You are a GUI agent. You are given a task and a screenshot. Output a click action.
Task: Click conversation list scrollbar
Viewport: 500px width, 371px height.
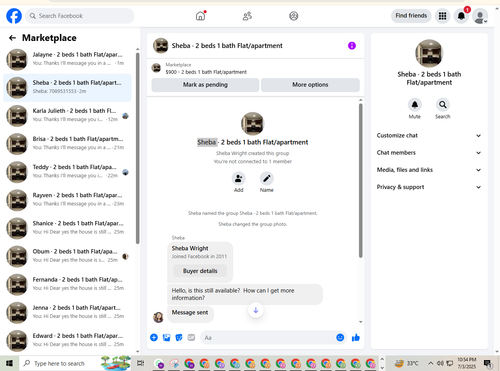click(138, 148)
